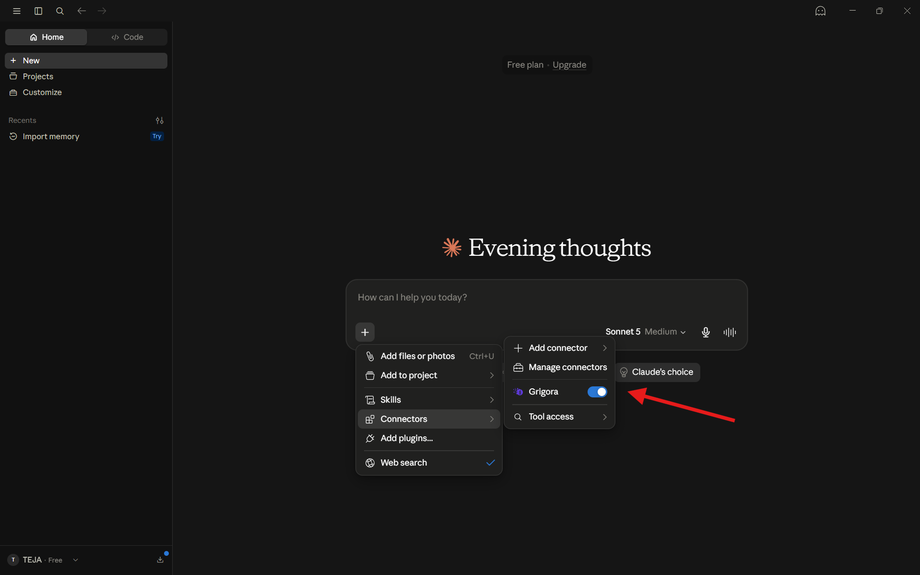This screenshot has width=920, height=575.
Task: Go forward with the right arrow
Action: [x=102, y=11]
